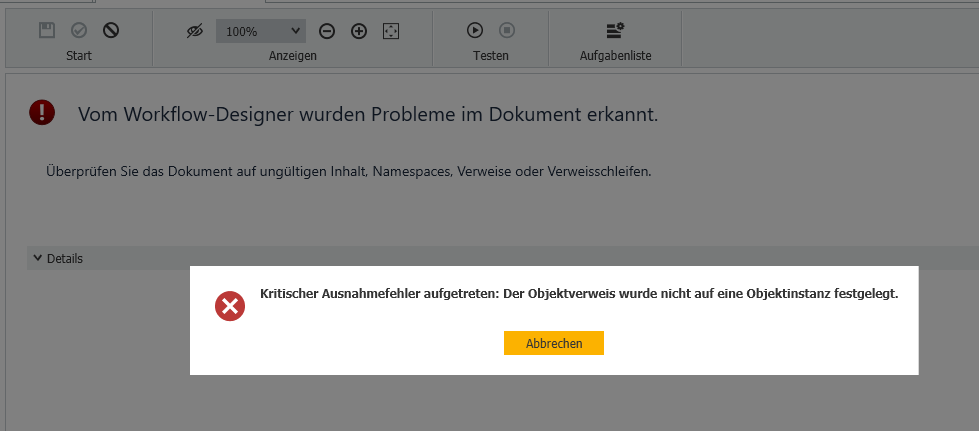Zoom in with the plus icon

click(359, 31)
